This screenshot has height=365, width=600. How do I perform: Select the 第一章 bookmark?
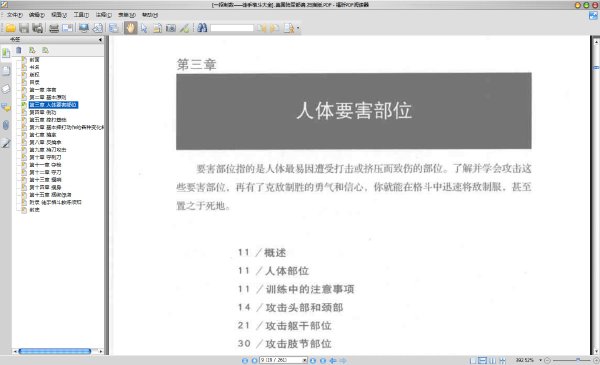click(42, 90)
